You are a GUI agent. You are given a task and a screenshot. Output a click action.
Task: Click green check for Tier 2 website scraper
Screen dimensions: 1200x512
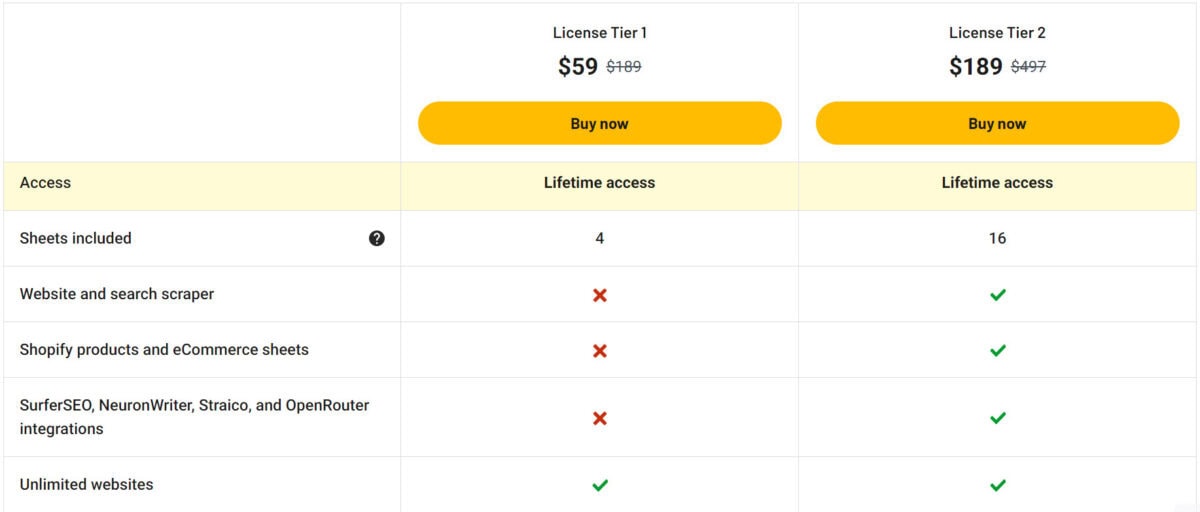pos(998,295)
